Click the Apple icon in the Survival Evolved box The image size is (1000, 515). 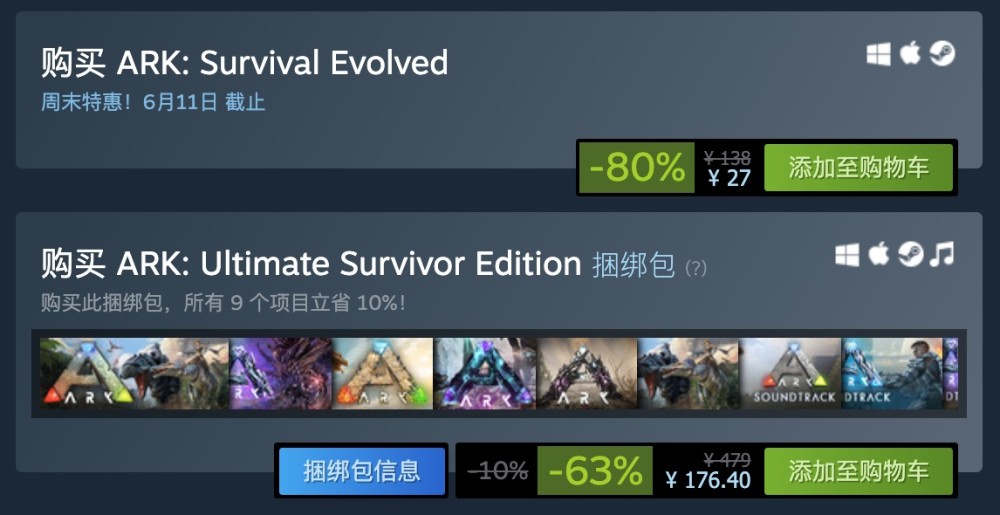(x=910, y=54)
